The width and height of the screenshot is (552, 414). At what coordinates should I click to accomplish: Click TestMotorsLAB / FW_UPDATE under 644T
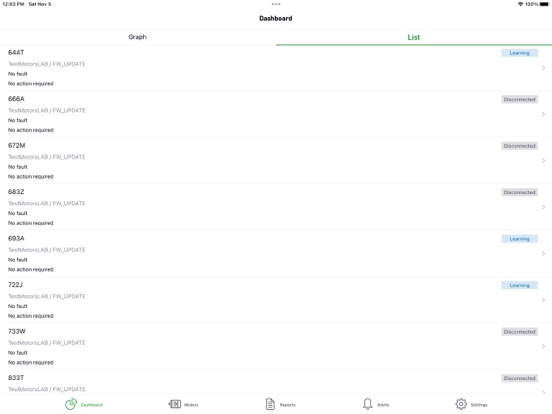pyautogui.click(x=47, y=64)
